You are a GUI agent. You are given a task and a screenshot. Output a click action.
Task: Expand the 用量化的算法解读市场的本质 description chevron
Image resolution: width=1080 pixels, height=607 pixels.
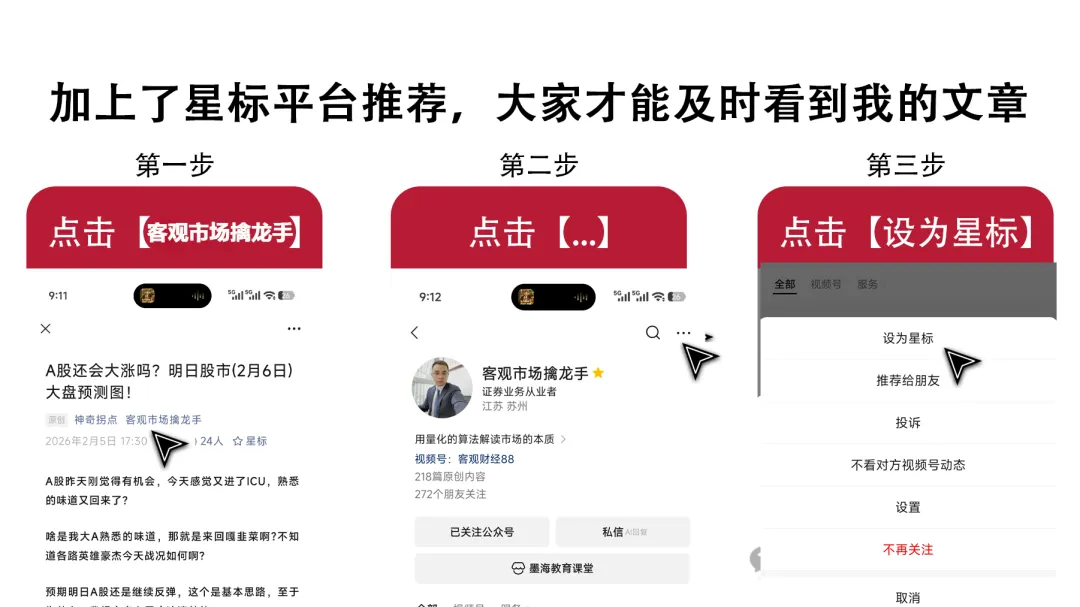[563, 439]
